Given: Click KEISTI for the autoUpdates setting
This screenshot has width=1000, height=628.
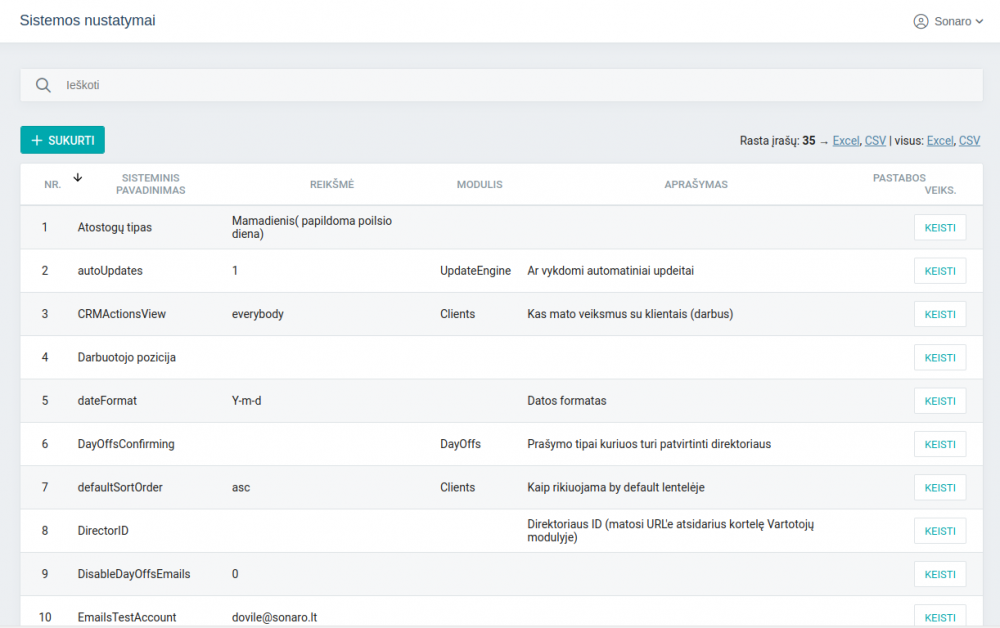Looking at the screenshot, I should coord(939,271).
